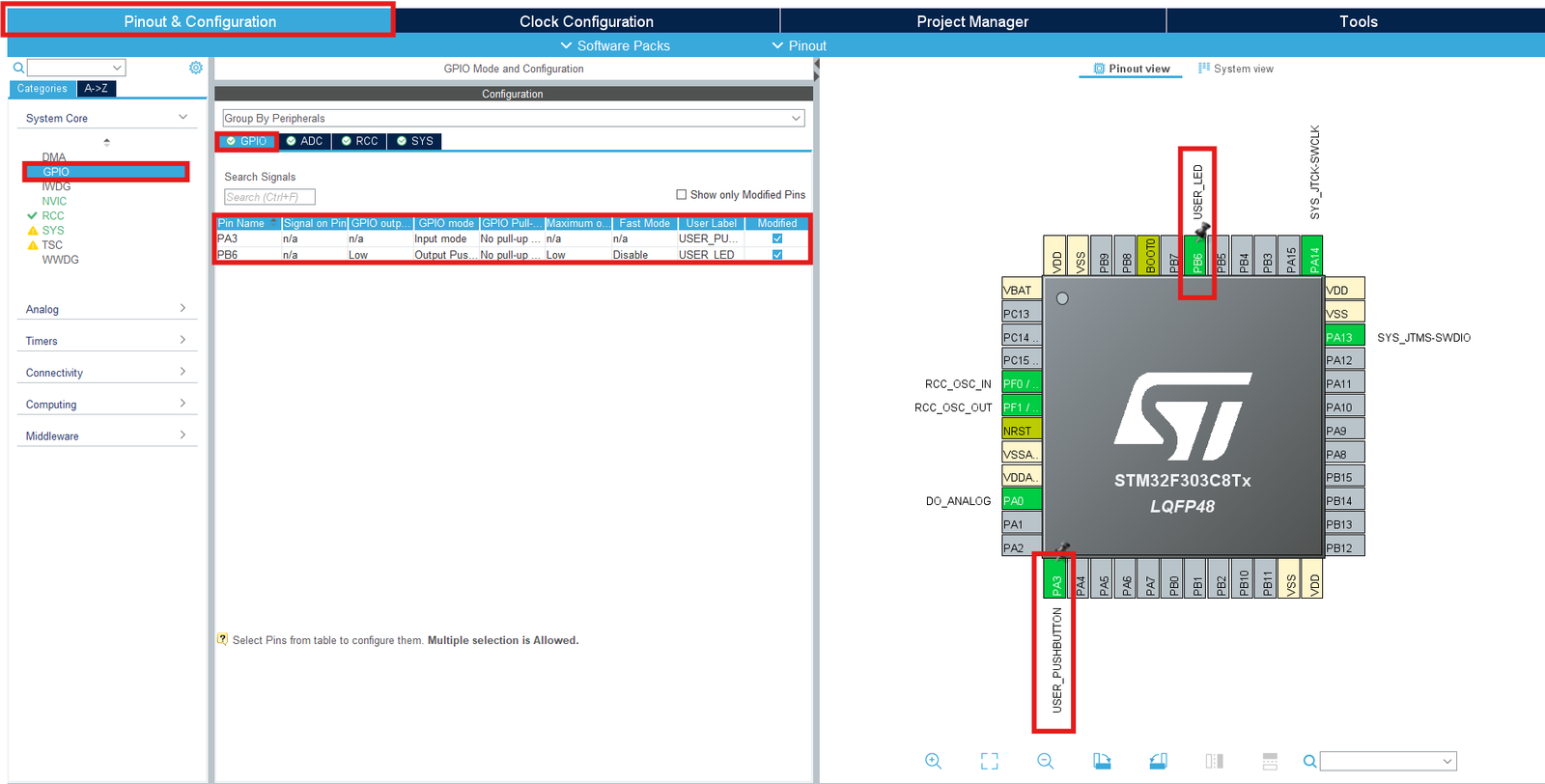
Task: Open the categories settings gear icon
Action: coord(196,68)
